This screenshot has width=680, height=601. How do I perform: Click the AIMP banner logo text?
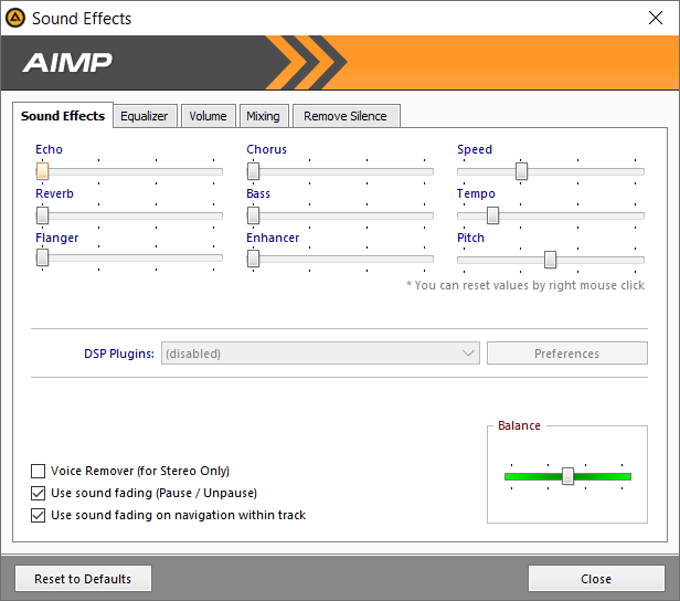(x=68, y=63)
